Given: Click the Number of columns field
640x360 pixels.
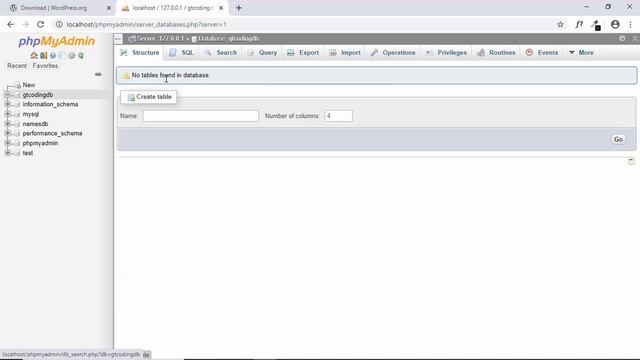Looking at the screenshot, I should point(338,116).
